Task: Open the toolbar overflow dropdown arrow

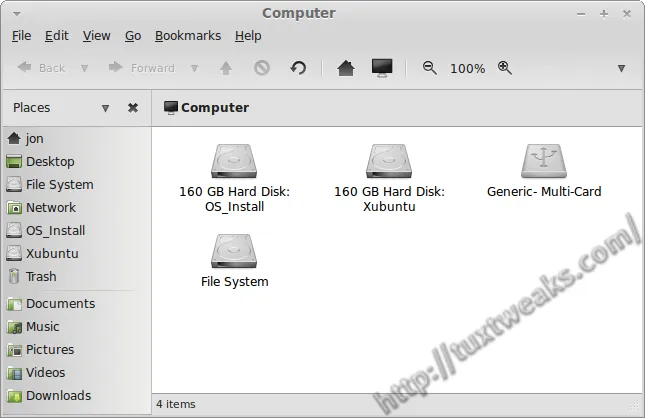Action: coord(622,68)
